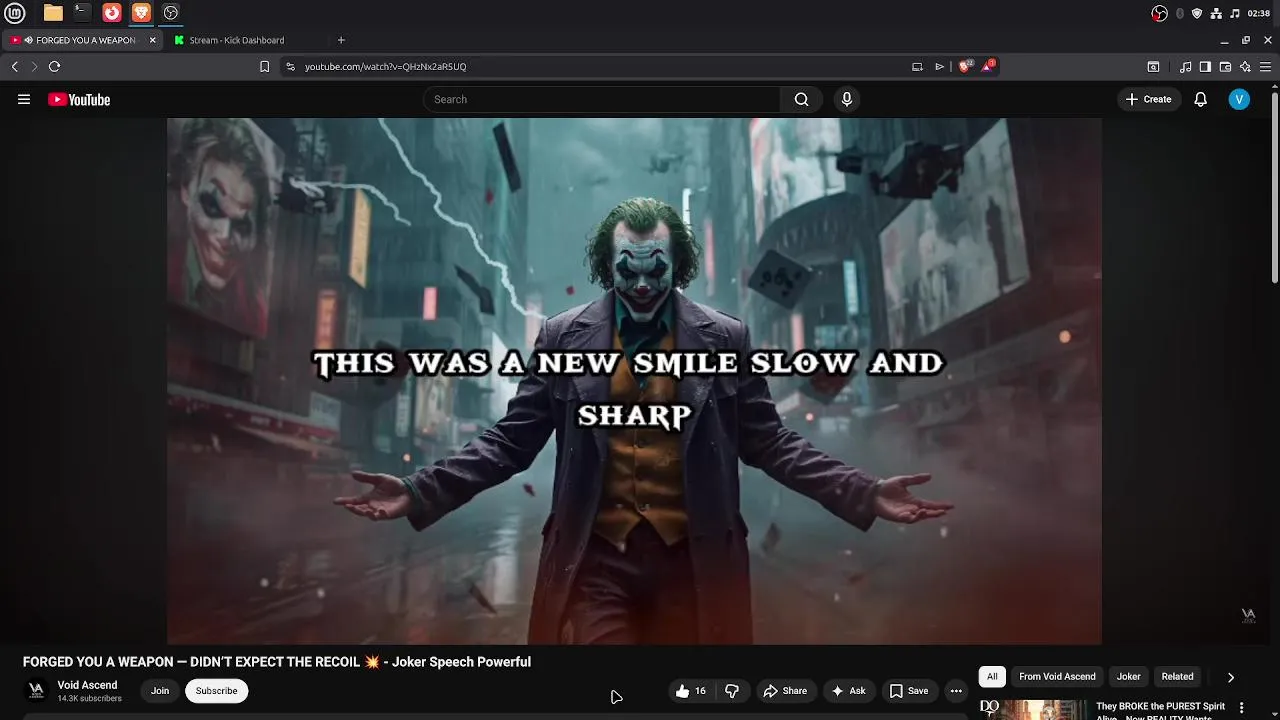Go forward to the next page
The image size is (1280, 720).
[34, 66]
